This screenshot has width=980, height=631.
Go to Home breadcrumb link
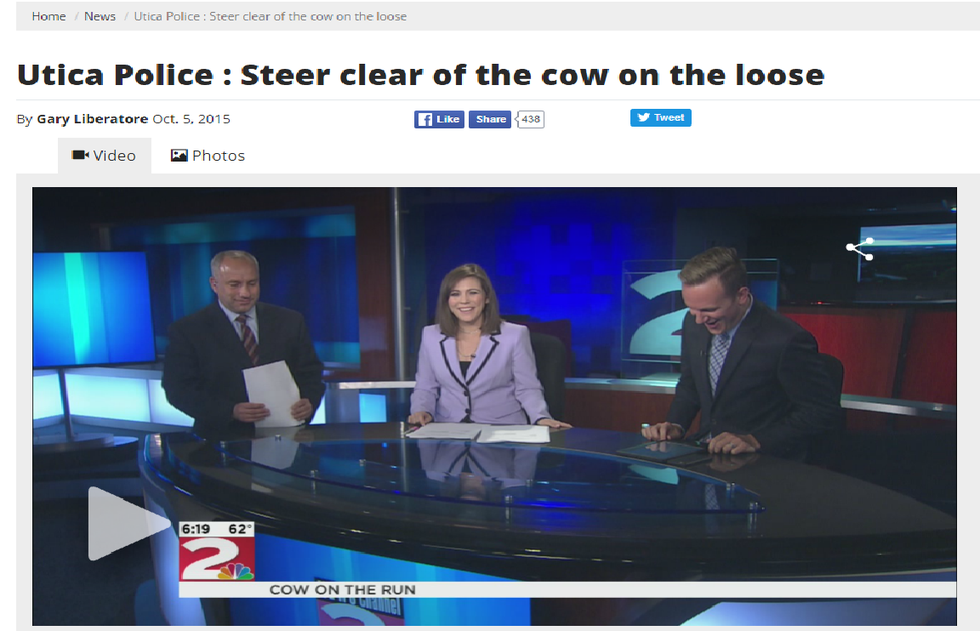(49, 16)
